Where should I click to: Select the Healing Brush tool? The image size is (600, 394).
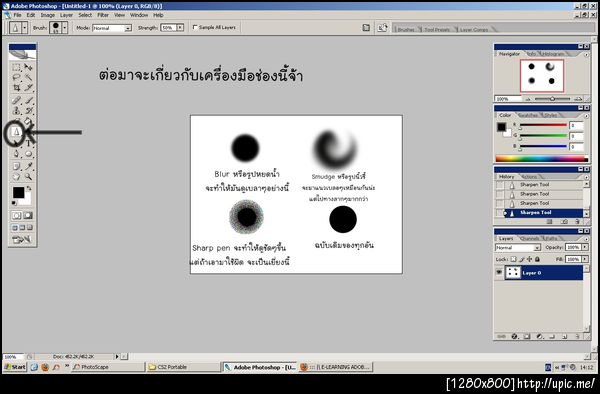point(16,101)
